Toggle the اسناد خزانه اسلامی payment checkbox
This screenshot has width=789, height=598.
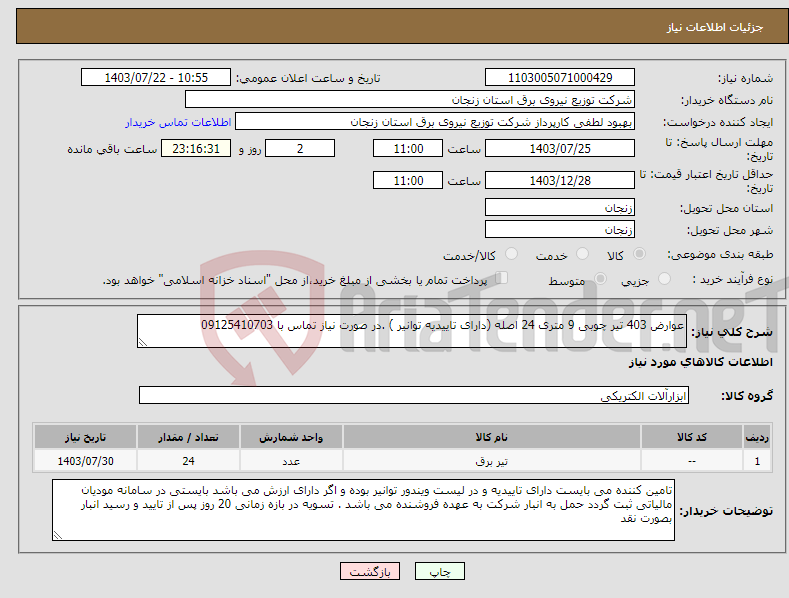click(502, 278)
